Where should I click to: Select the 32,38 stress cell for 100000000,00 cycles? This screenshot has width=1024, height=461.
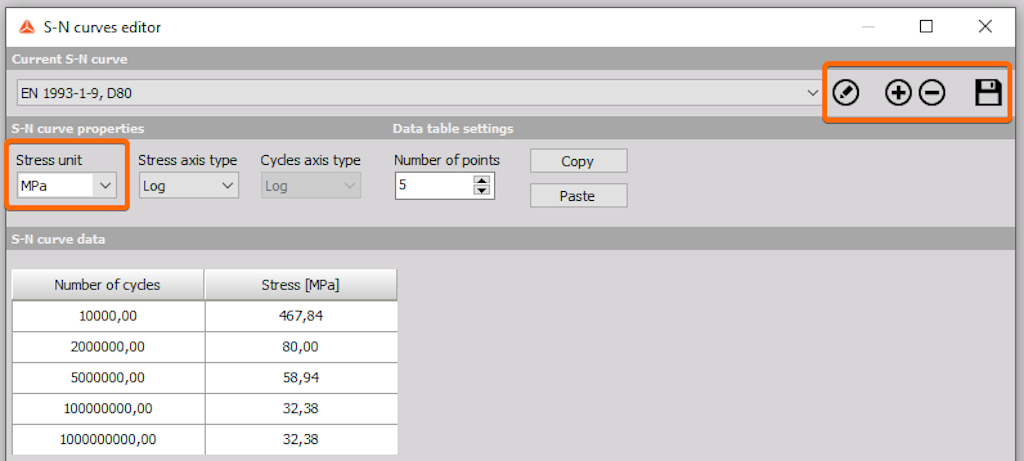point(300,408)
